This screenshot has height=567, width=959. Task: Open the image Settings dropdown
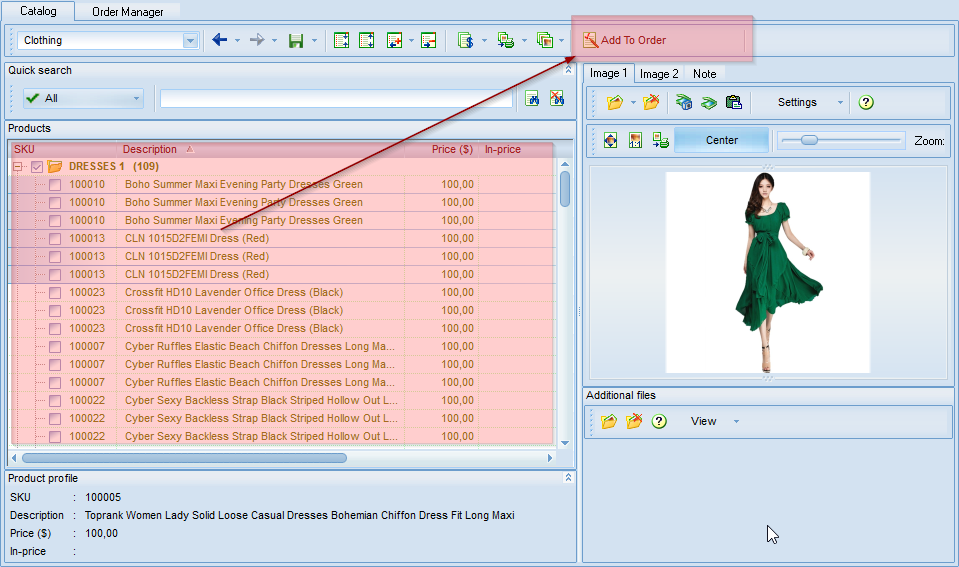click(840, 102)
